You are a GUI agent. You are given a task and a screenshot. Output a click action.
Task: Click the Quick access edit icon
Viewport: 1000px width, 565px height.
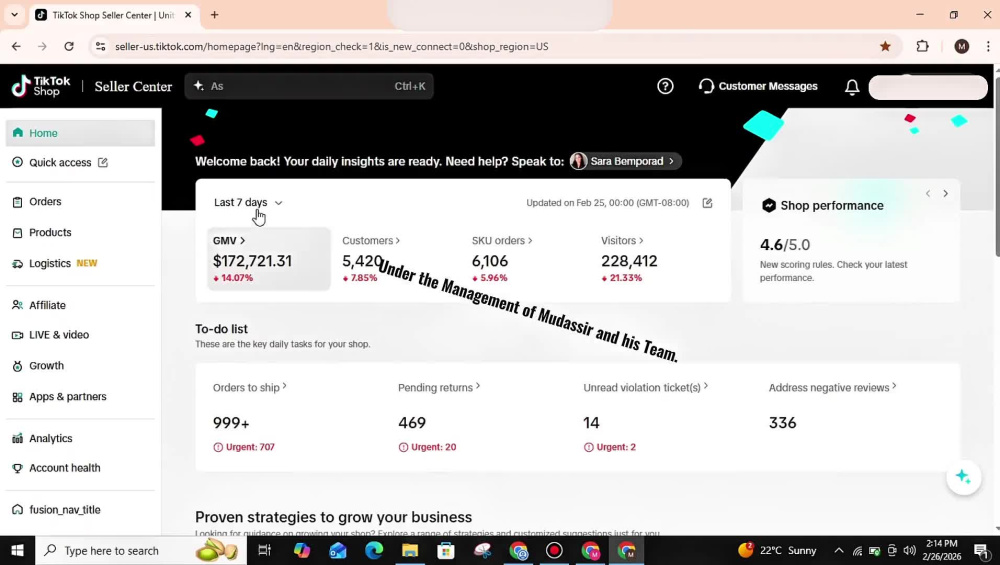tap(103, 163)
